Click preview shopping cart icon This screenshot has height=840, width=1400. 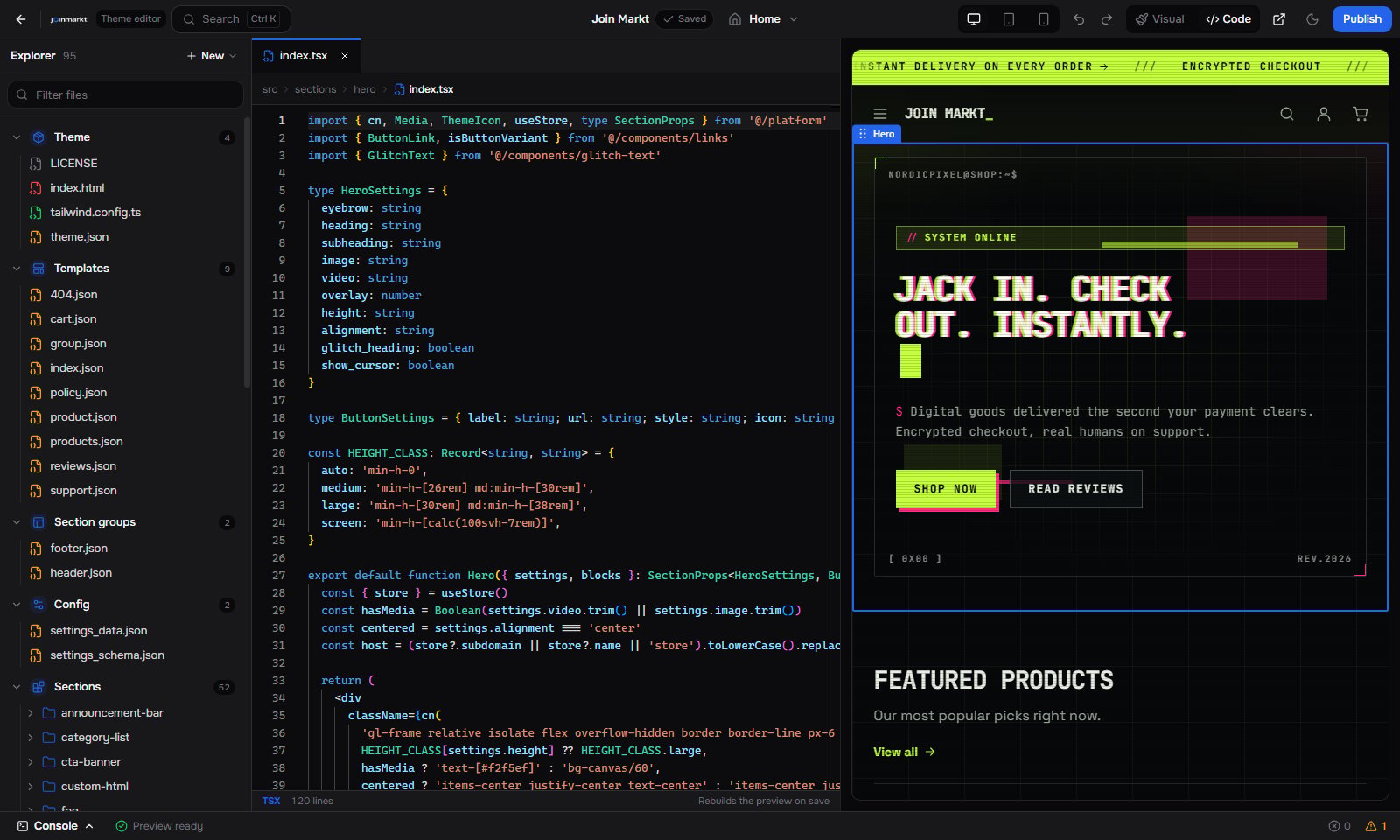click(1361, 114)
